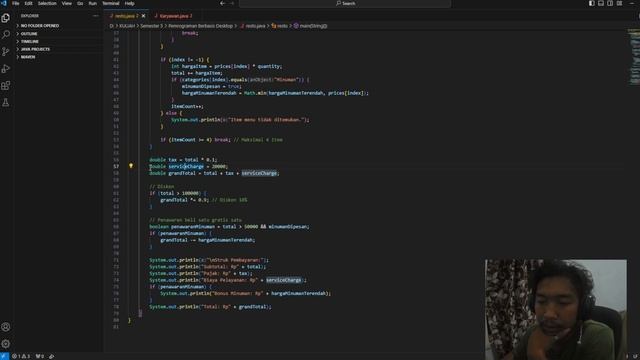Close the resto.java tab
This screenshot has height=360, width=640.
point(143,16)
